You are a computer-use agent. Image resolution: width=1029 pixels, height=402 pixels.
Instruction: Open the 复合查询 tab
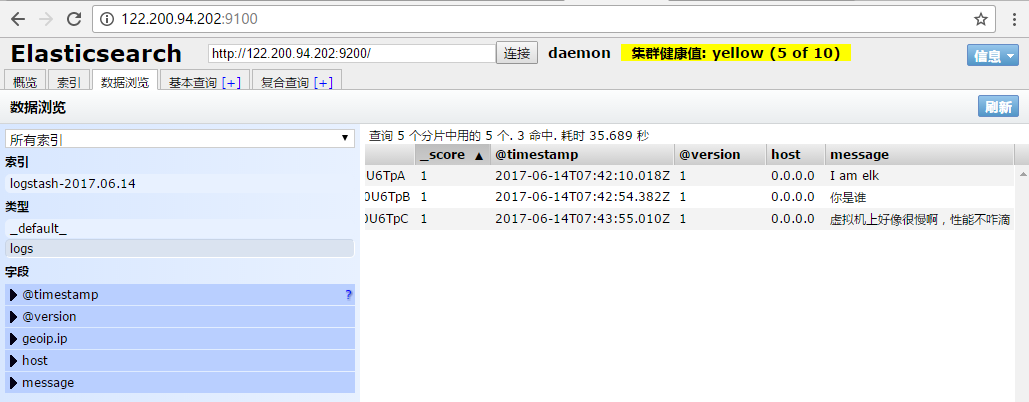[296, 82]
